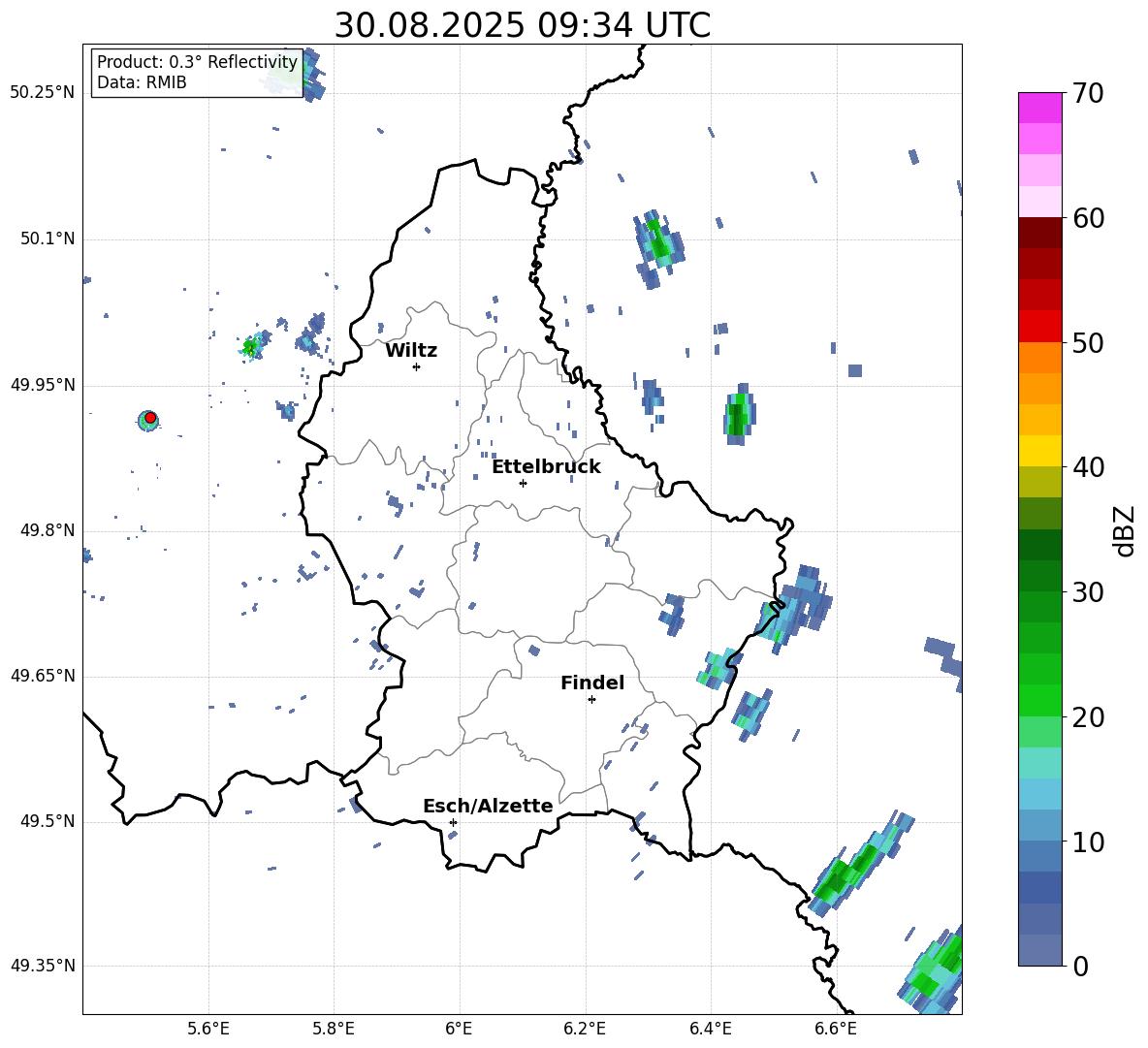Click the colorbar tick value 0
This screenshot has width=1148, height=1048.
pos(1080,966)
